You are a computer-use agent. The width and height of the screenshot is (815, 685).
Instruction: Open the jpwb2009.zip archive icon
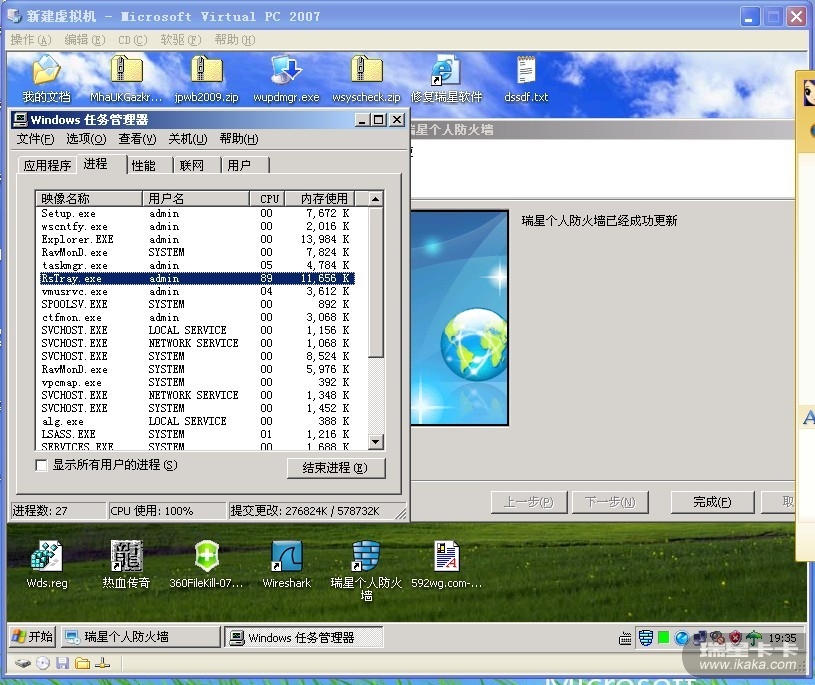(206, 71)
